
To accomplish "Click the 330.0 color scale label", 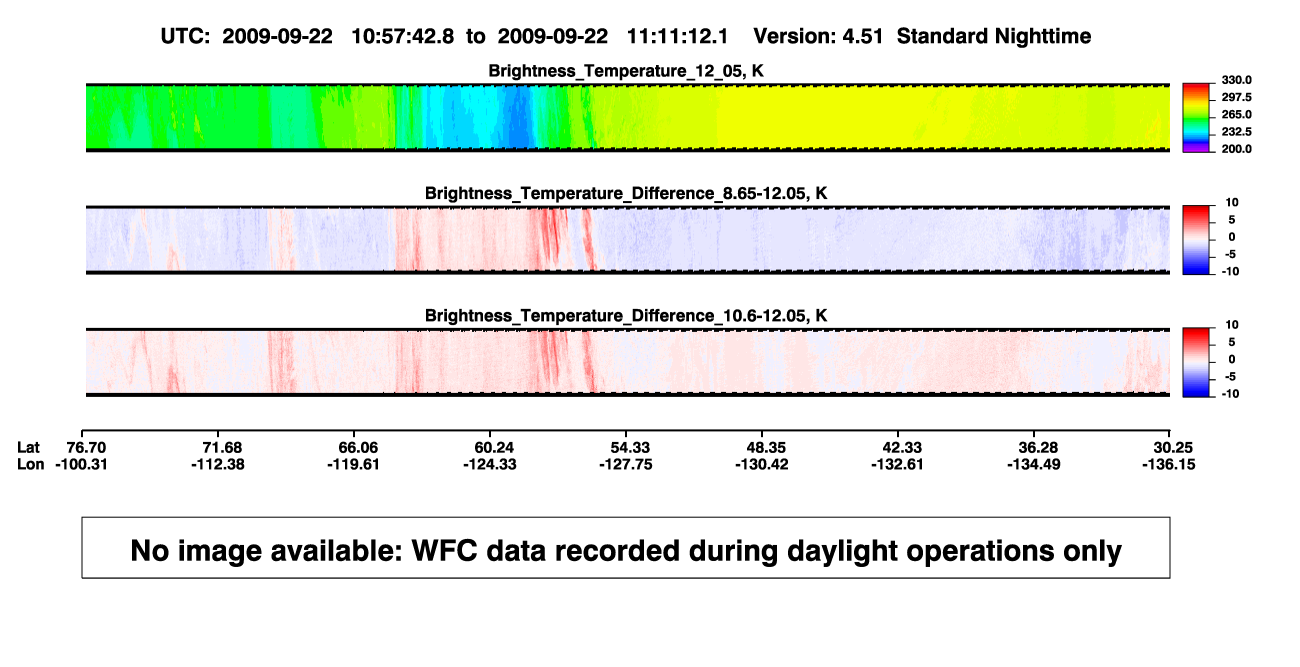I will (1237, 80).
